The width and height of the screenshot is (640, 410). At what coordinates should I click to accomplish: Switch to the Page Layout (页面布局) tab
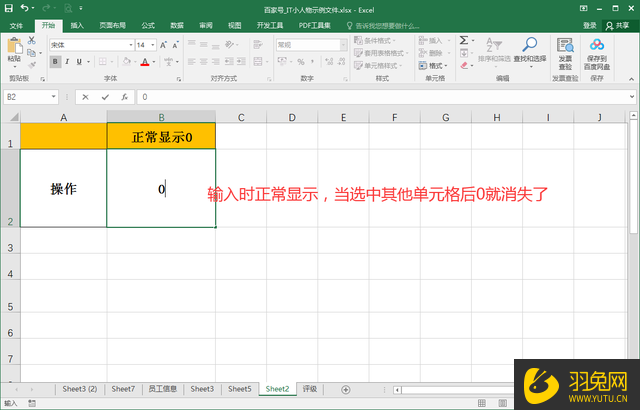pos(113,26)
